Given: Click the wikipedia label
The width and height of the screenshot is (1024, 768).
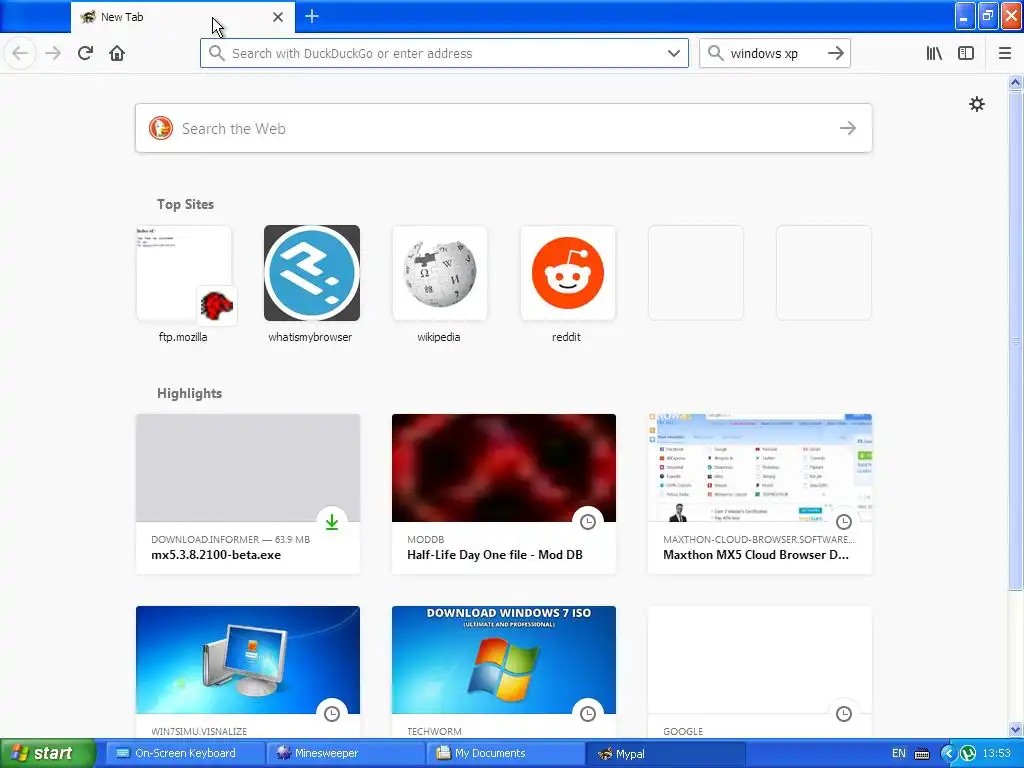Looking at the screenshot, I should point(439,337).
